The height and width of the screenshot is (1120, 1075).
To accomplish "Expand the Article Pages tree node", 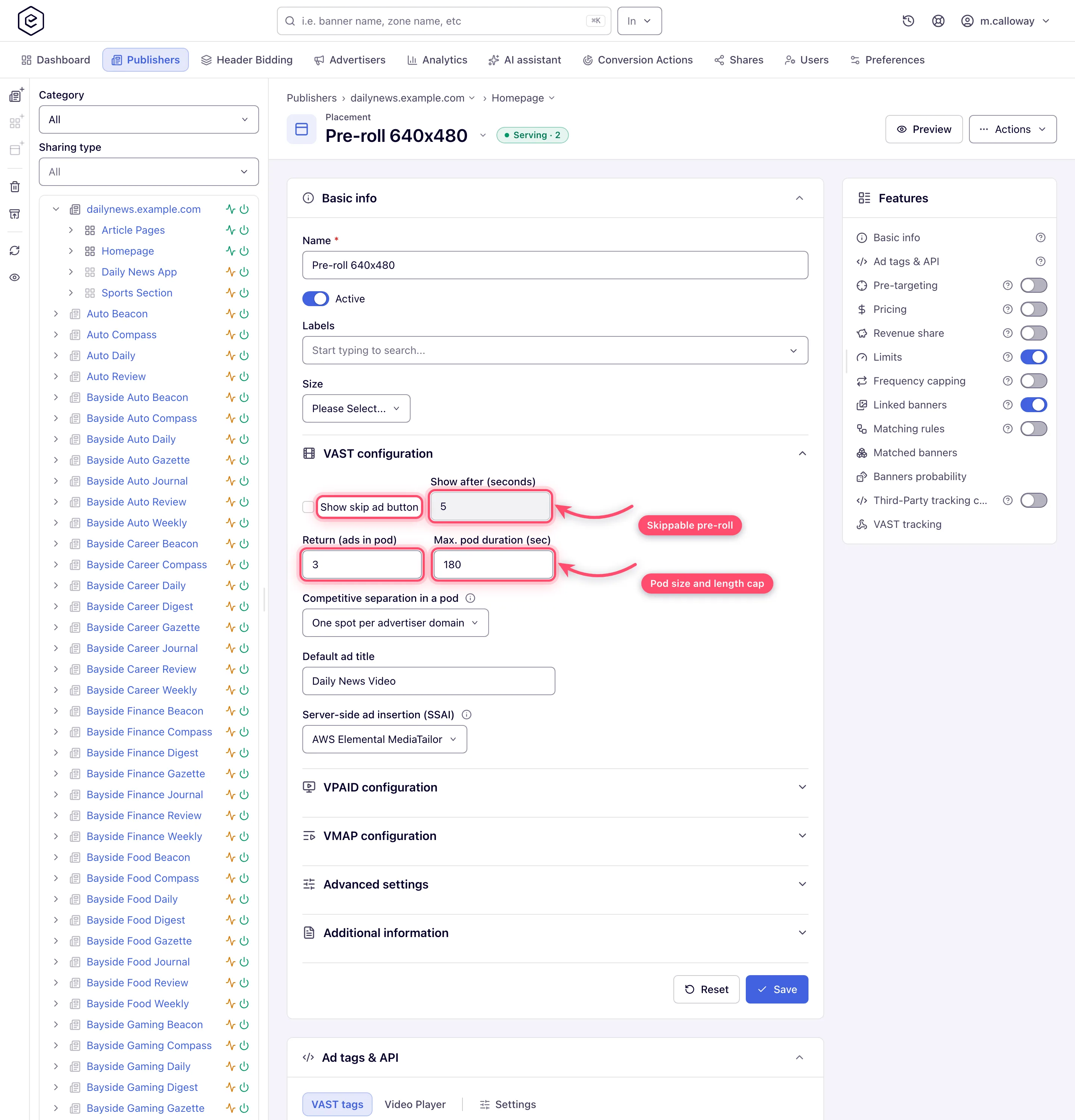I will (x=71, y=230).
